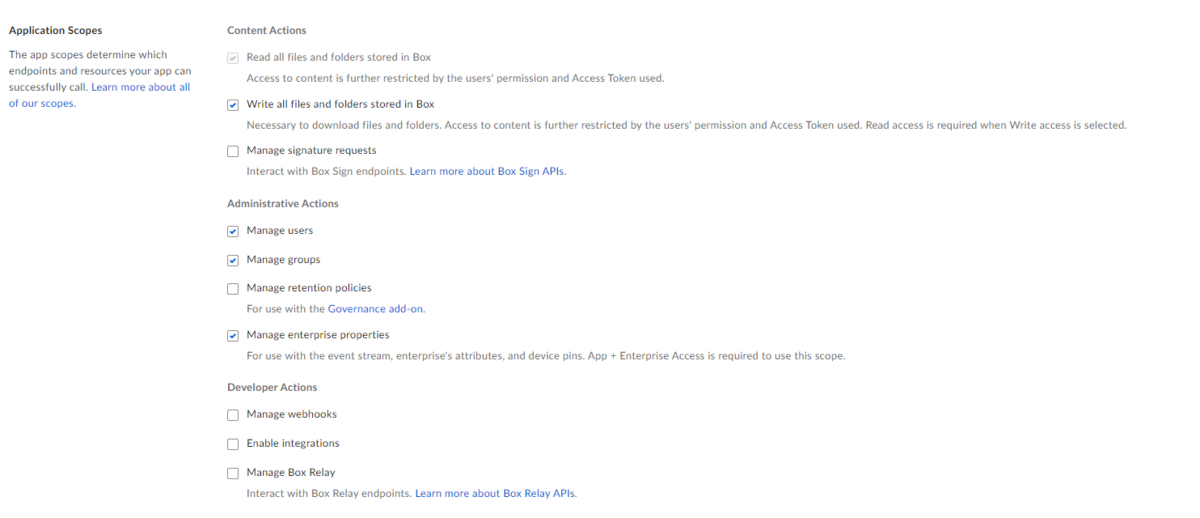Click the Manage webhooks label text
The image size is (1200, 518).
pyautogui.click(x=292, y=414)
